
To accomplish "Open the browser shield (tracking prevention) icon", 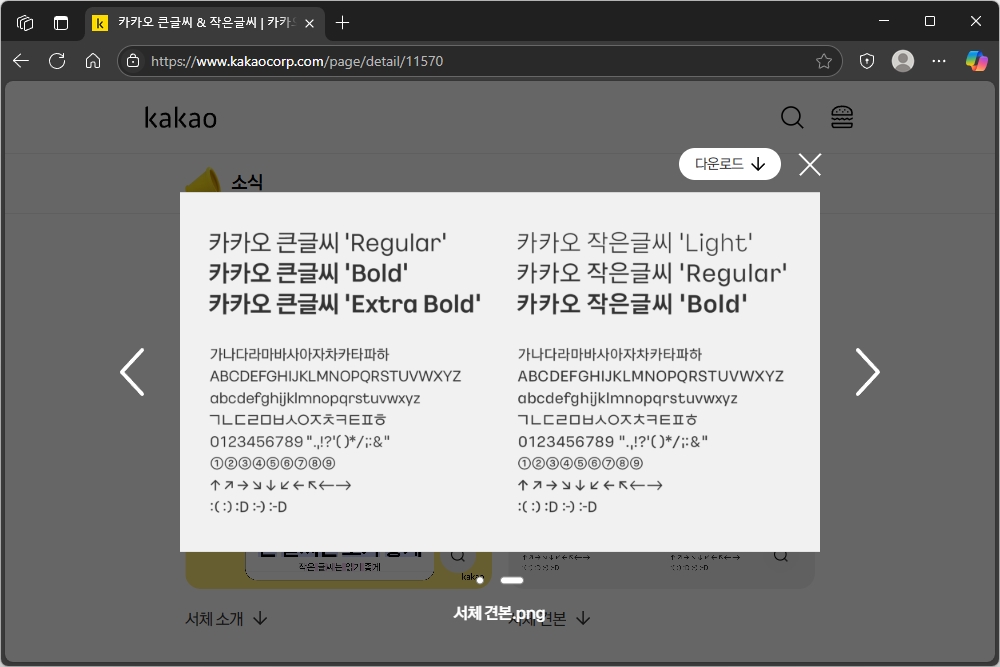I will coord(867,61).
